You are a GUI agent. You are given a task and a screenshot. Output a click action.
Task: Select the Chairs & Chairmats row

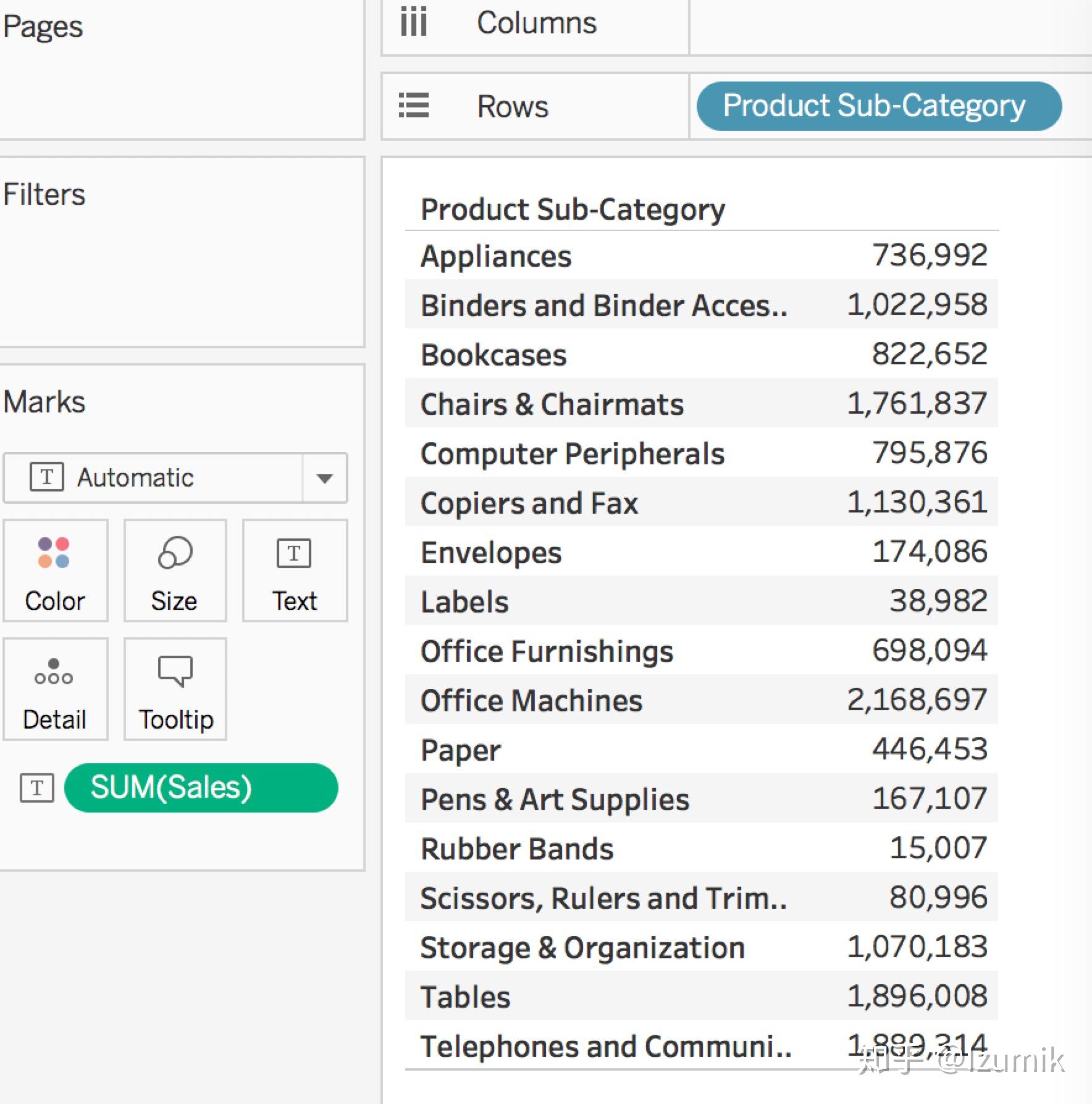[552, 404]
